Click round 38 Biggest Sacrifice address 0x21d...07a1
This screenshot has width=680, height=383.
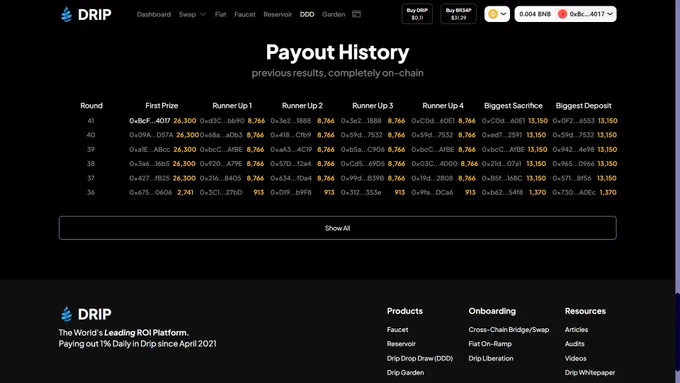(501, 164)
